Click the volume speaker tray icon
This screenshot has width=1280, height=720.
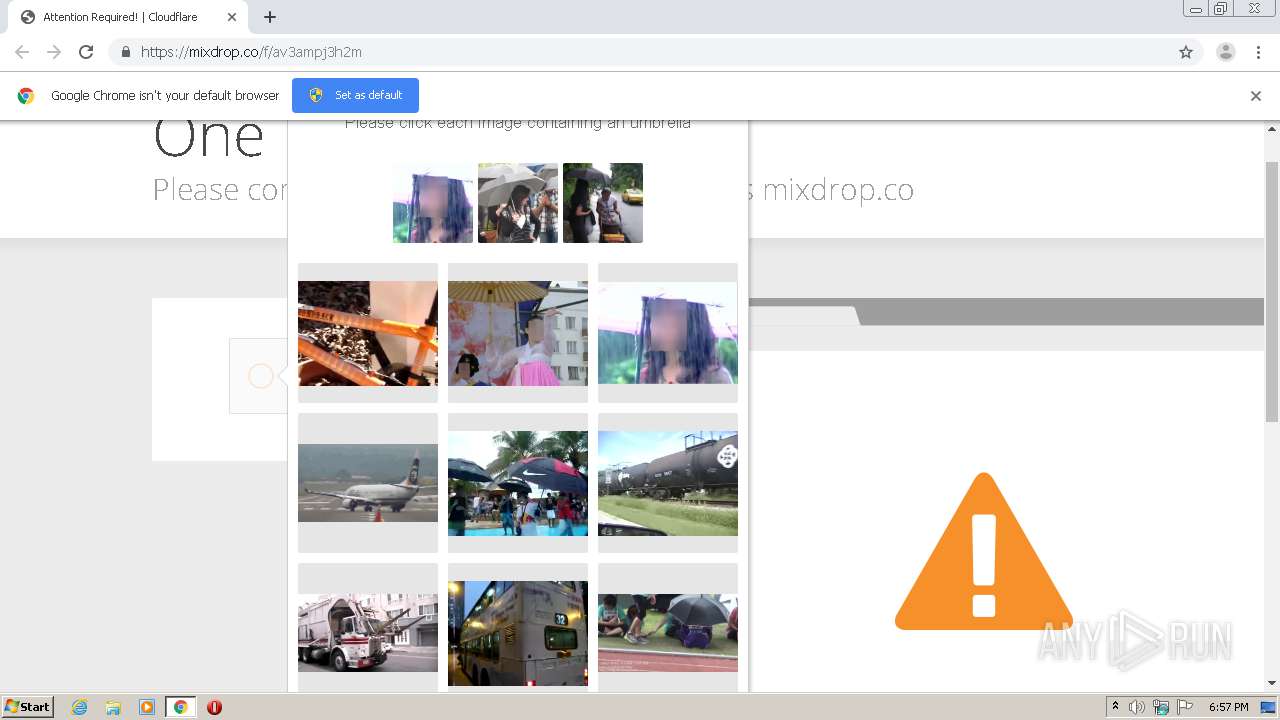tap(1137, 707)
